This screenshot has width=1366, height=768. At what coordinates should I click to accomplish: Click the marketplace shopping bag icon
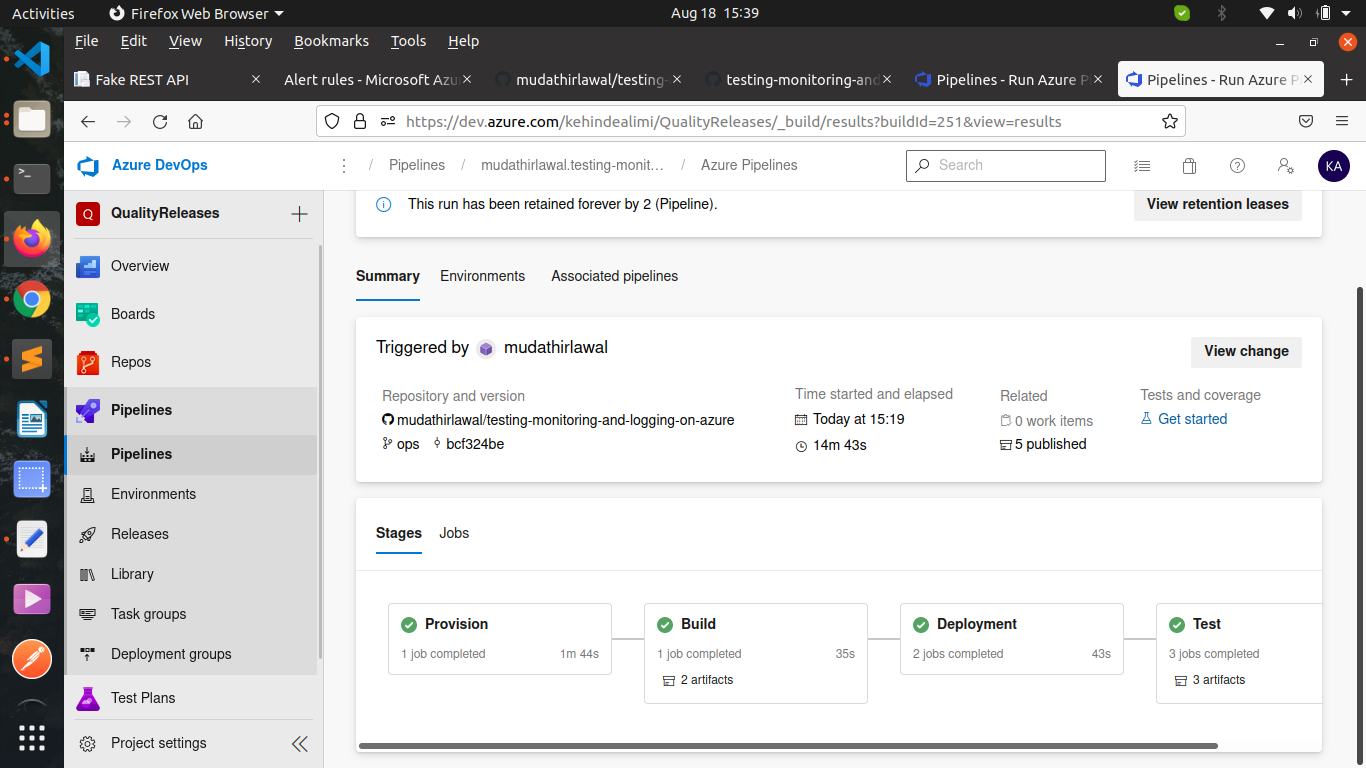pyautogui.click(x=1189, y=166)
